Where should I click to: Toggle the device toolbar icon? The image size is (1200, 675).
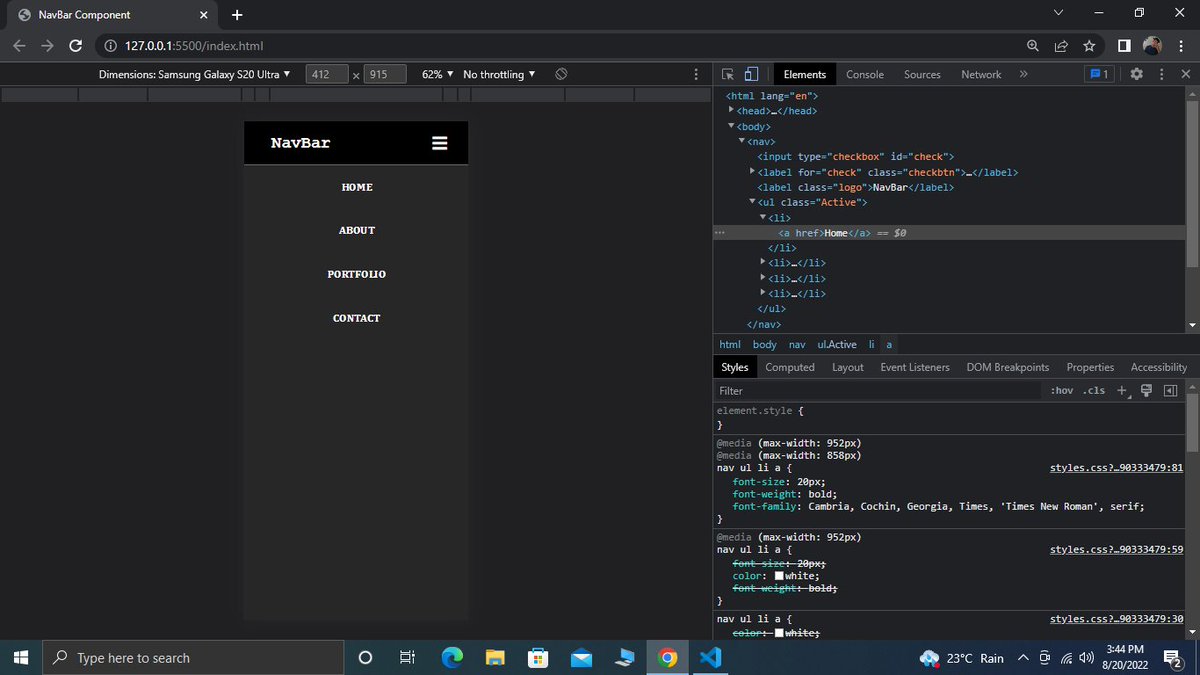click(x=751, y=74)
